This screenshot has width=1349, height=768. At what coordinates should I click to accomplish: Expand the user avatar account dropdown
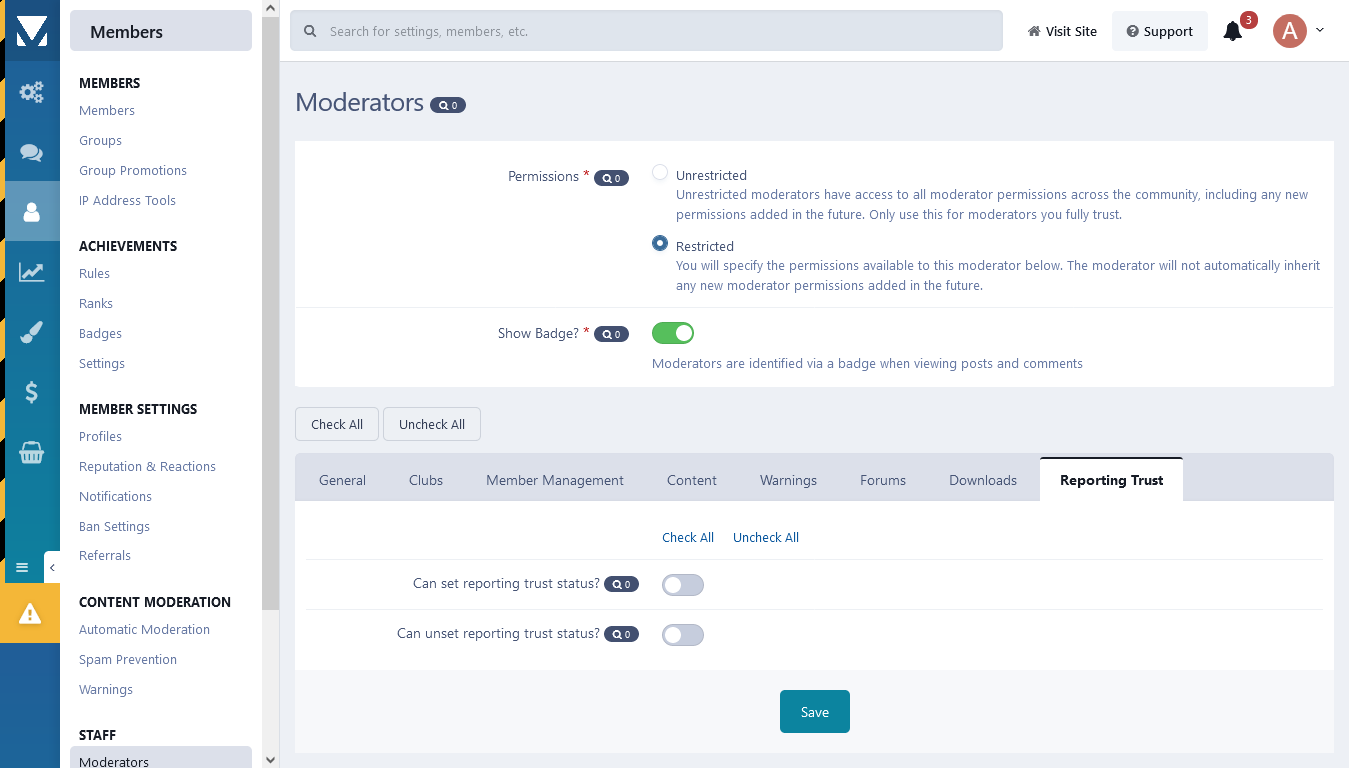tap(1299, 31)
